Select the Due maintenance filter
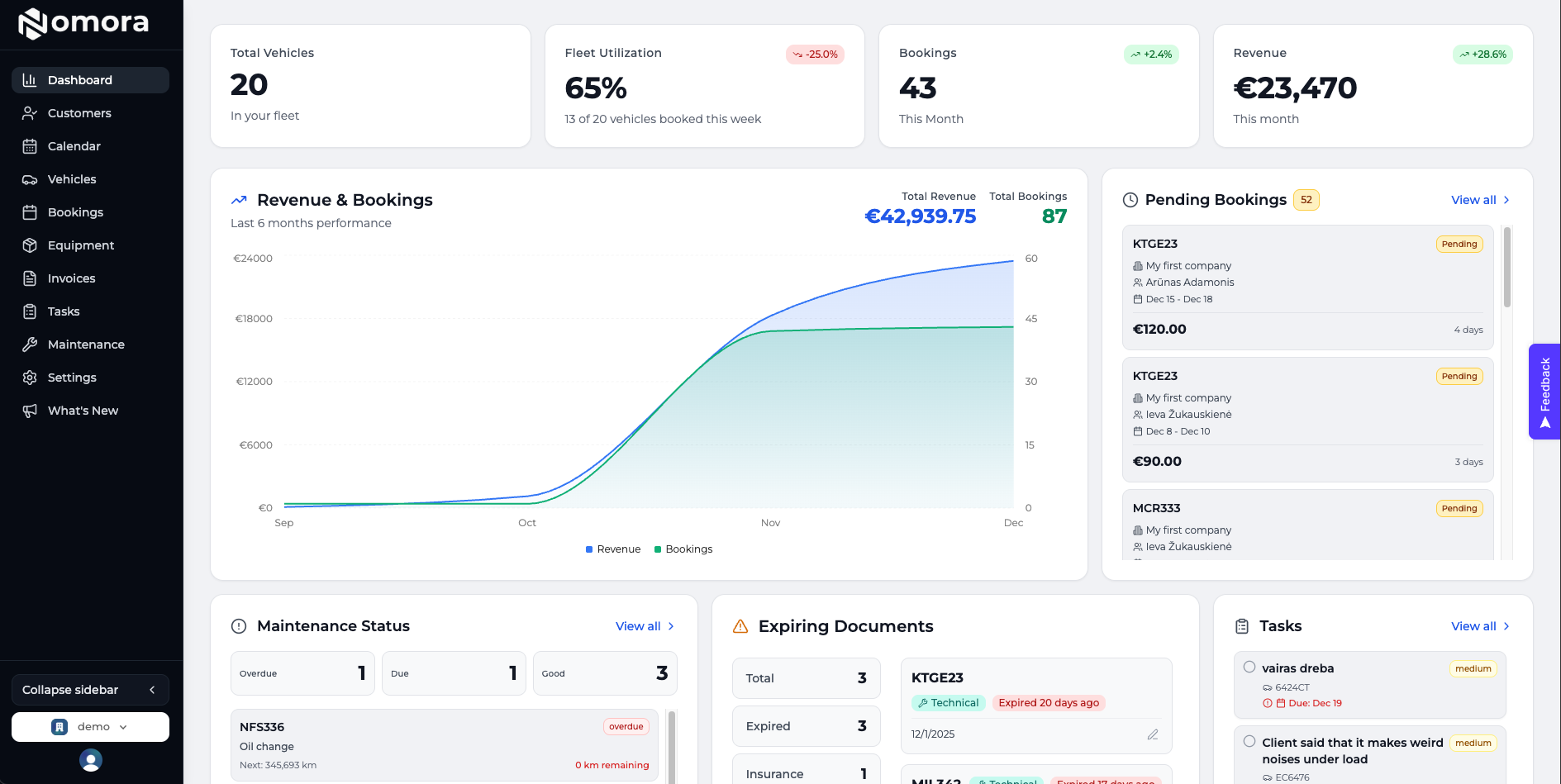 pyautogui.click(x=454, y=673)
